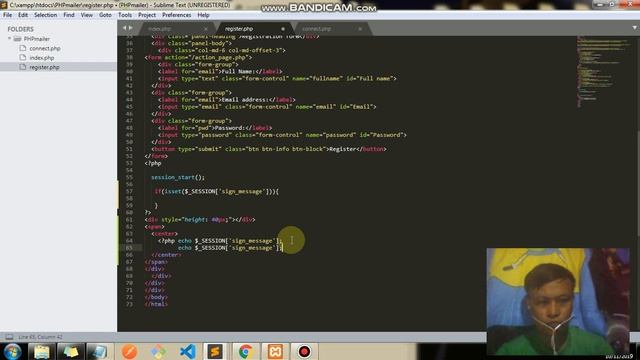Click the form action="/action_page.php" line

pyautogui.click(x=198, y=58)
